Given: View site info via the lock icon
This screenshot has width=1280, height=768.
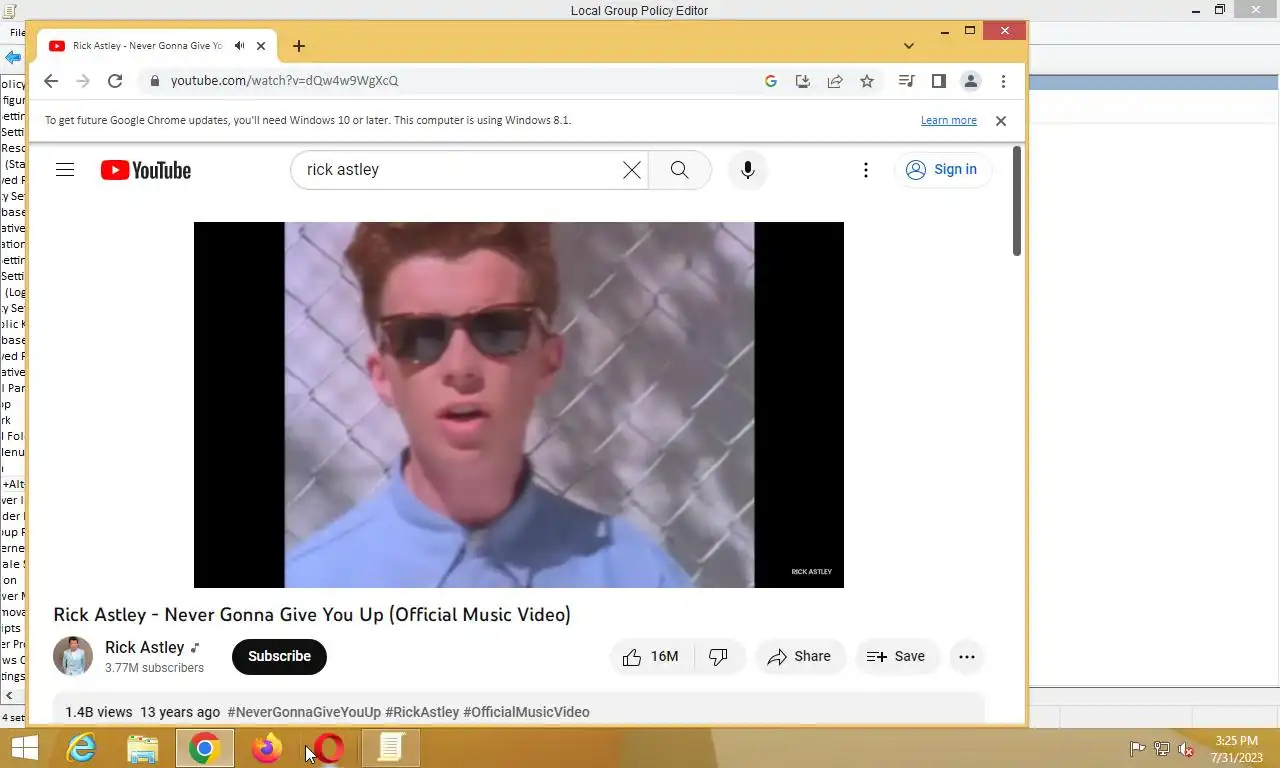Looking at the screenshot, I should coord(154,81).
